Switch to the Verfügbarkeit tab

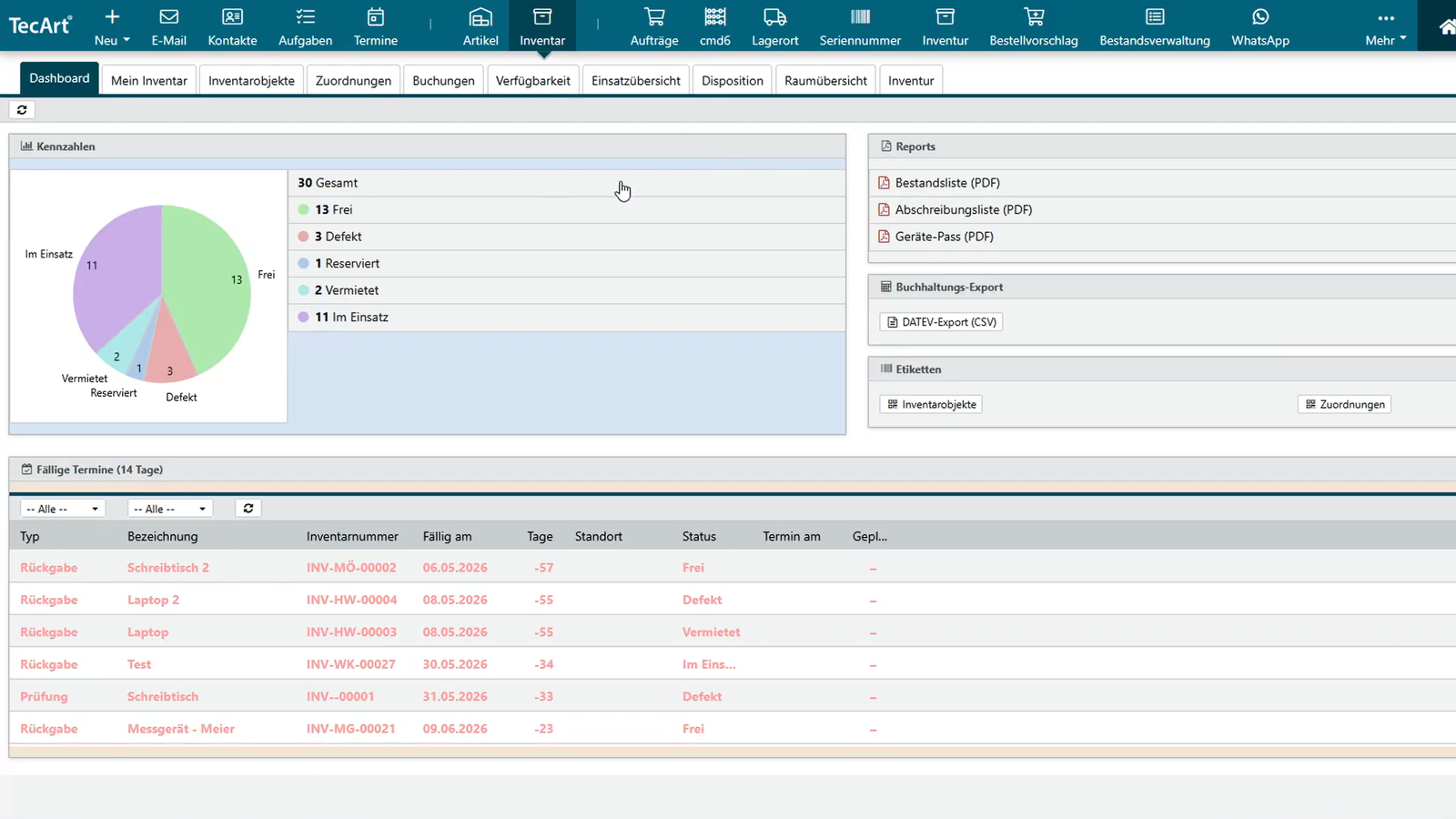533,80
